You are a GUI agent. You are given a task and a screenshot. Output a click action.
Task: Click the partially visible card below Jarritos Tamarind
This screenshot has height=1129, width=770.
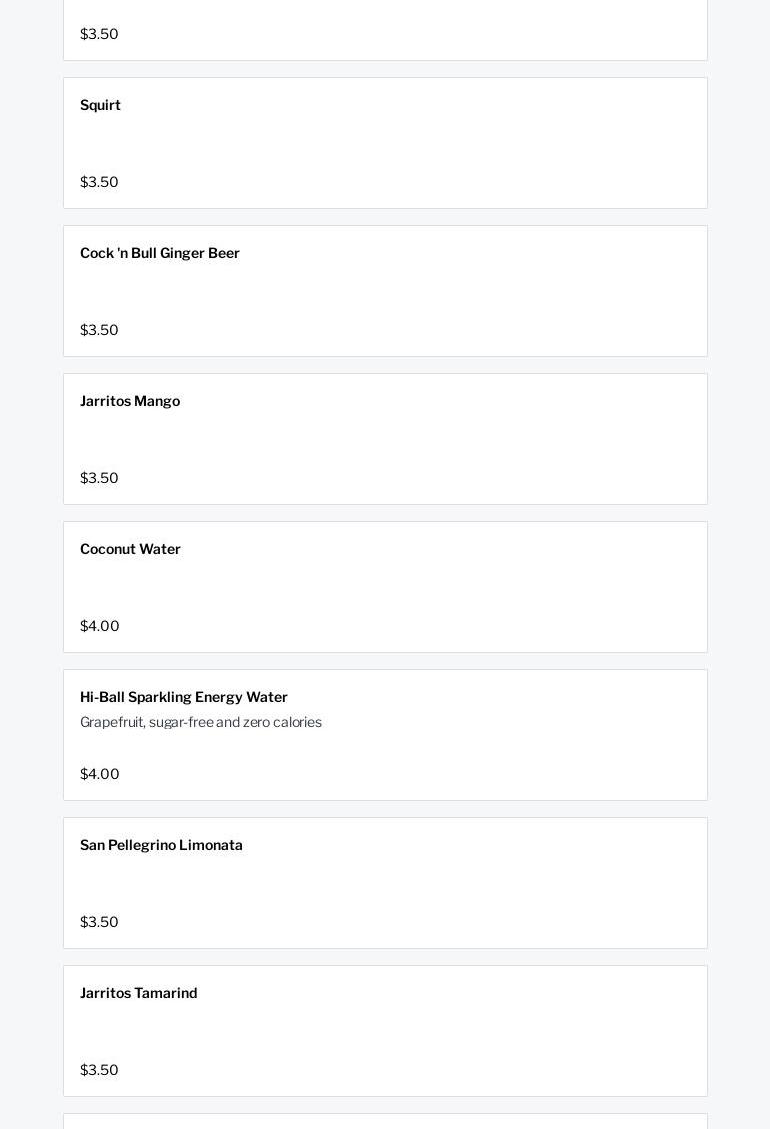[385, 1122]
